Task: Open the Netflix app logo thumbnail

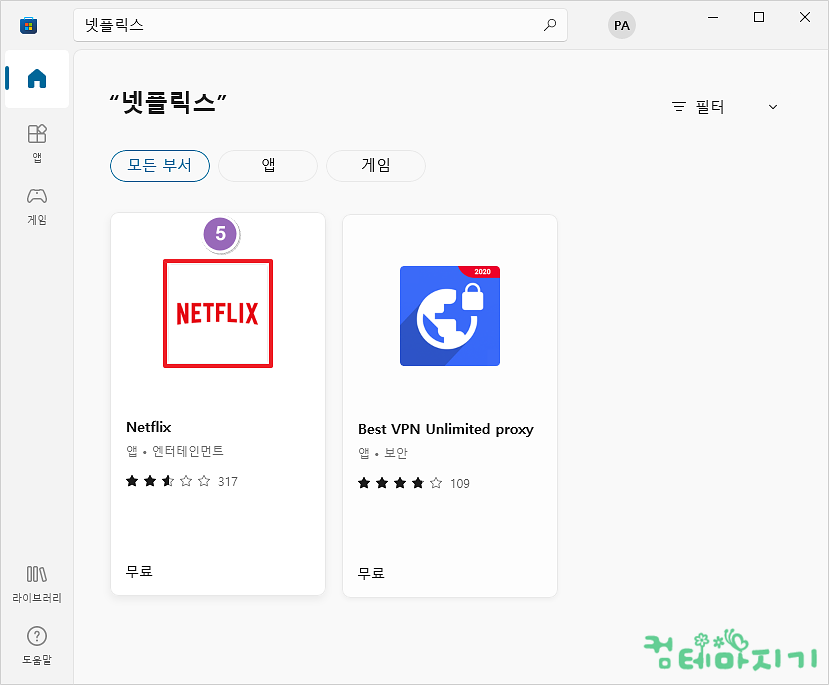Action: pyautogui.click(x=218, y=313)
